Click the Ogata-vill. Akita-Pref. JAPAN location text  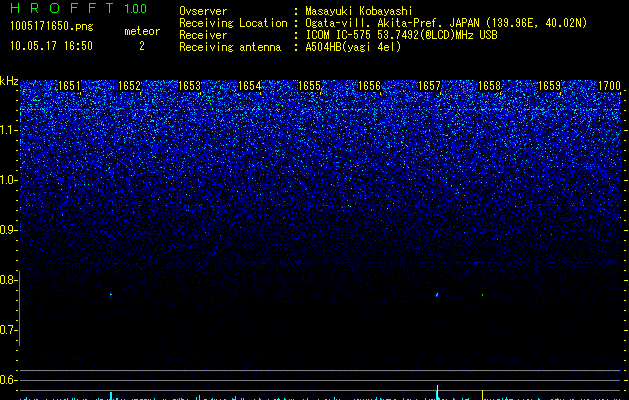(446, 23)
